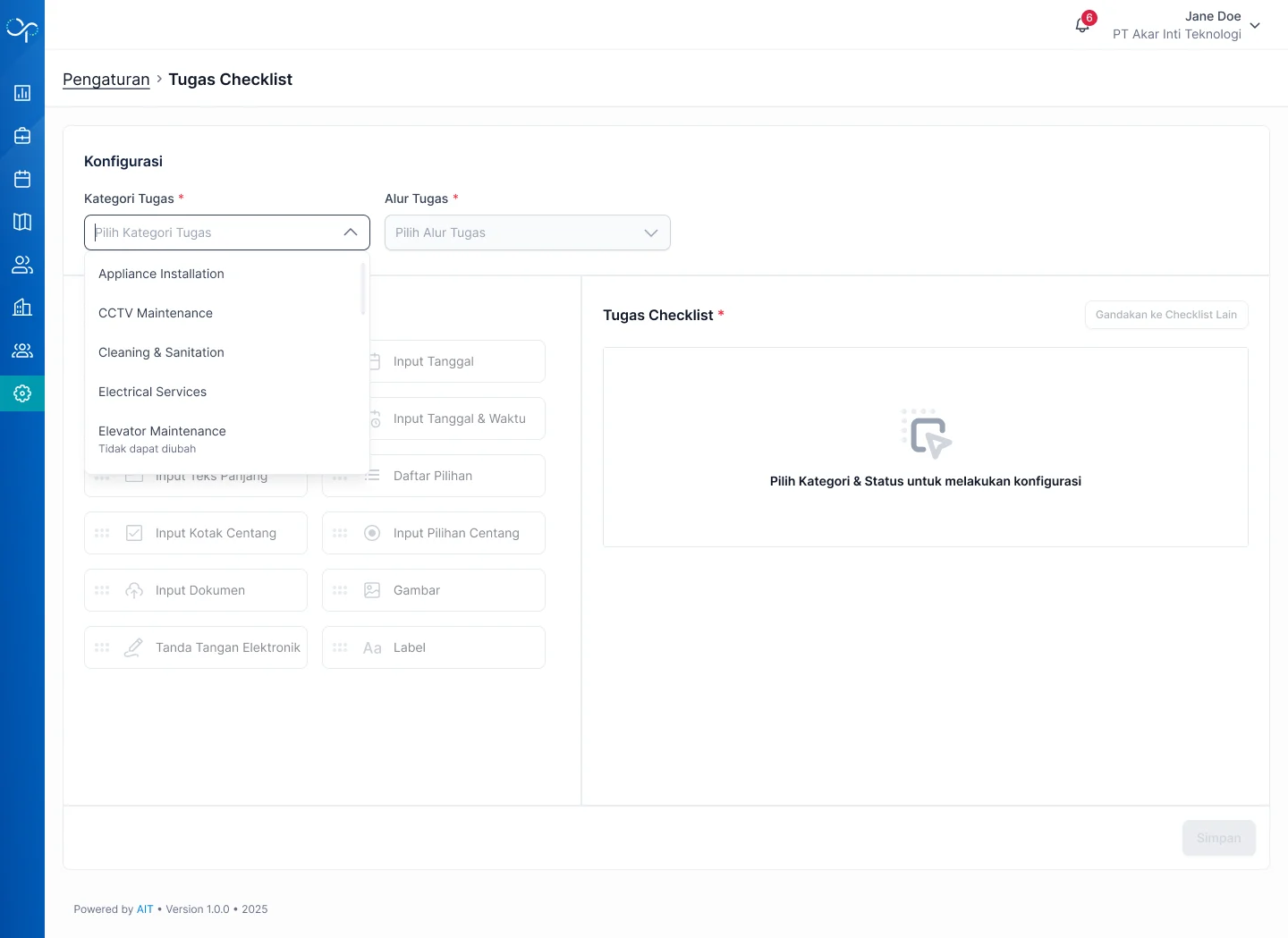Collapse the Kategori Tugas dropdown arrow
1288x938 pixels.
pyautogui.click(x=351, y=232)
